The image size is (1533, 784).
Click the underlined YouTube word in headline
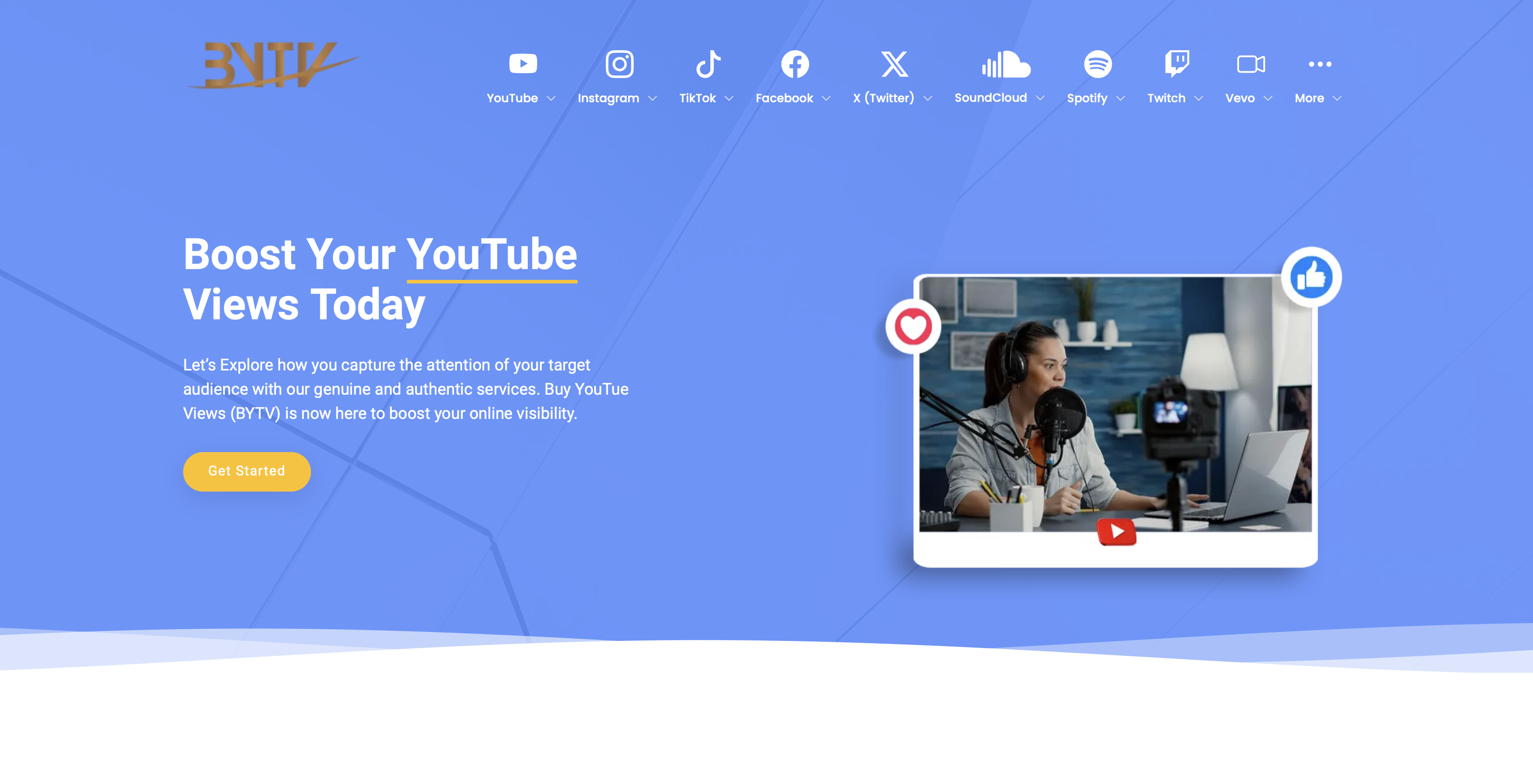[491, 255]
